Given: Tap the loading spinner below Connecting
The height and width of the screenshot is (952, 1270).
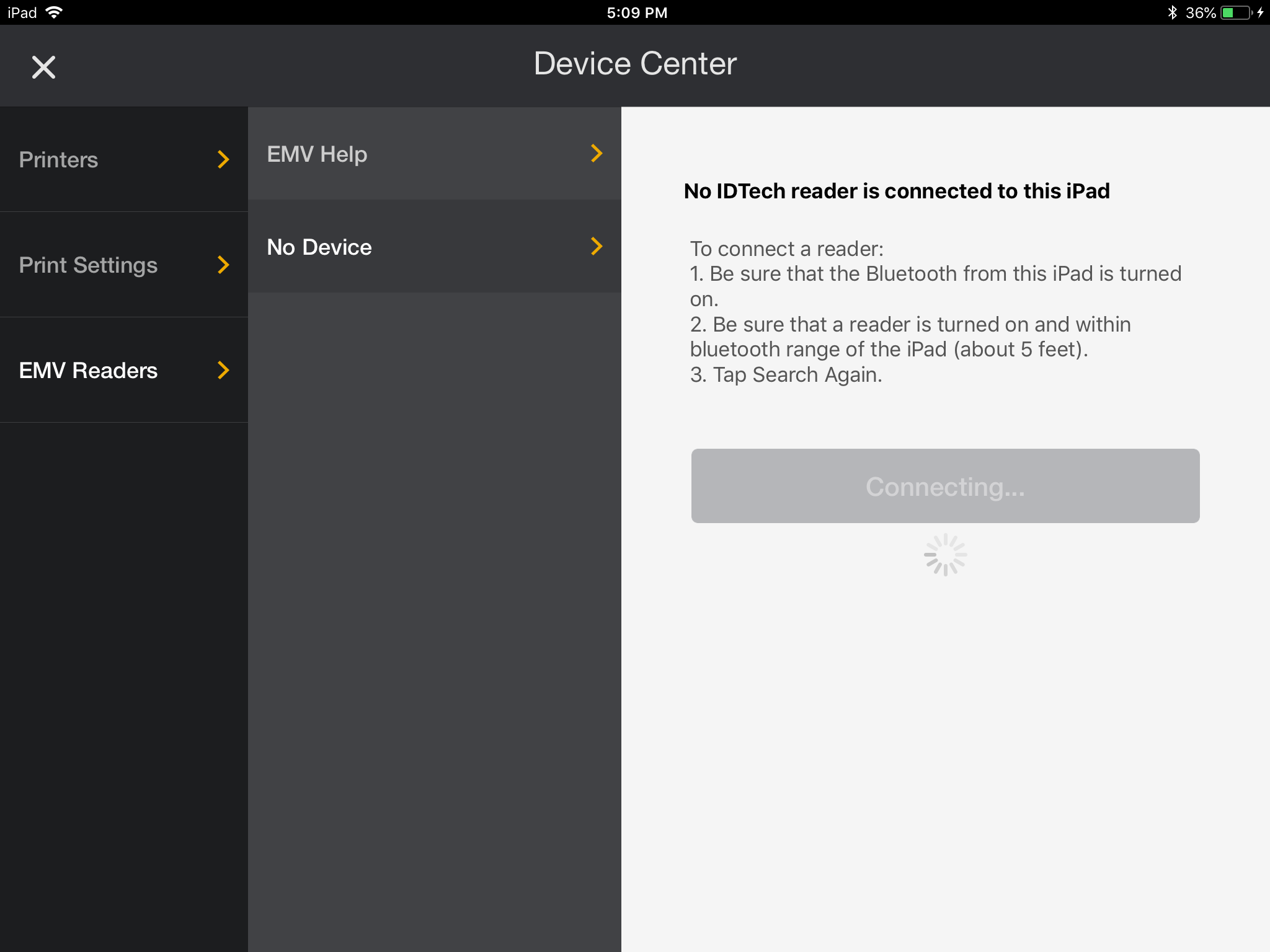Looking at the screenshot, I should click(x=945, y=555).
